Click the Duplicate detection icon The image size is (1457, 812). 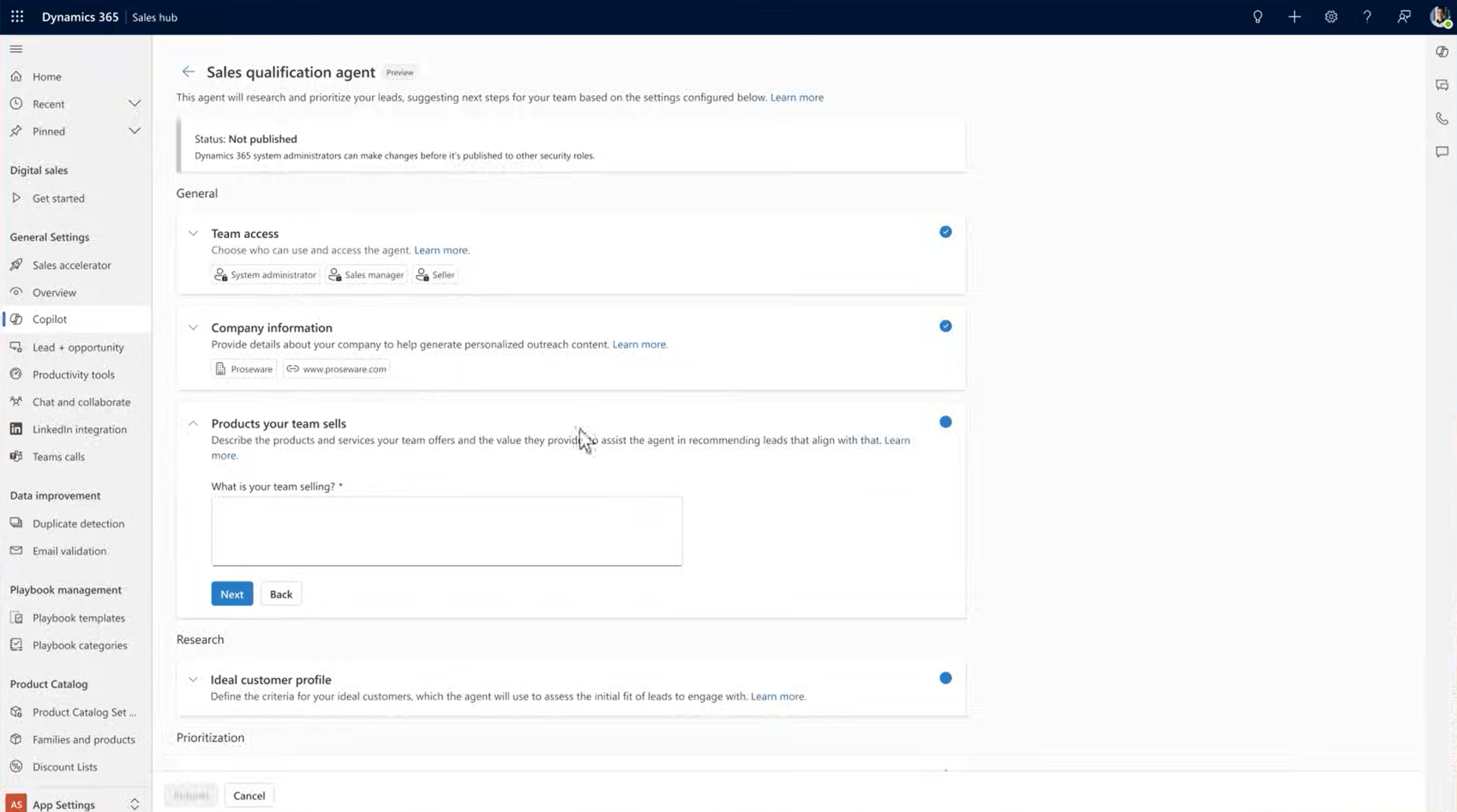16,523
